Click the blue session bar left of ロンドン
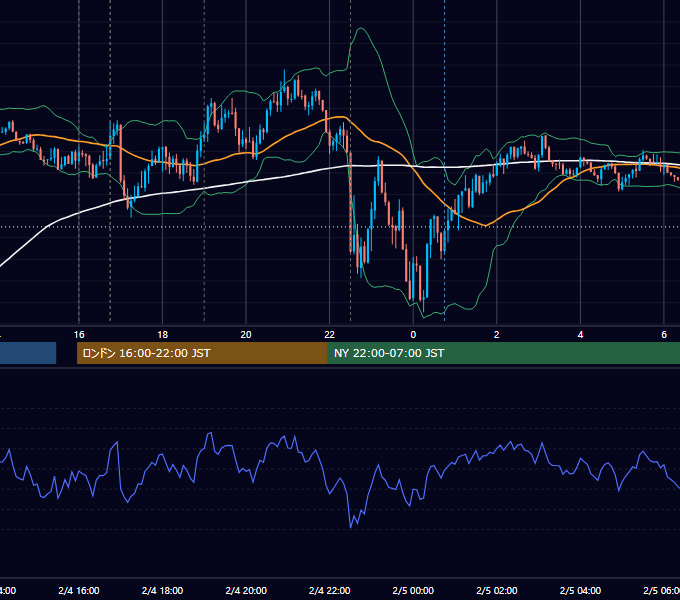This screenshot has height=600, width=680. [x=28, y=353]
